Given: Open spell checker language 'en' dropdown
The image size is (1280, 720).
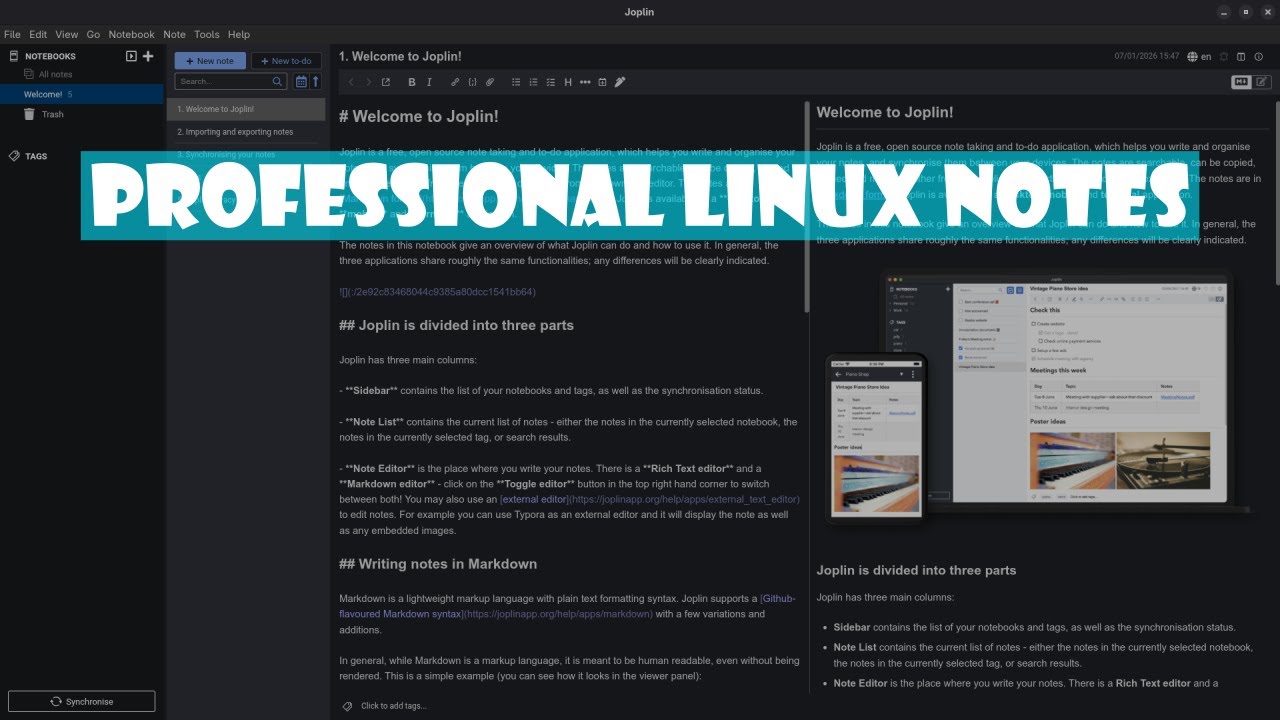Looking at the screenshot, I should [x=1199, y=57].
